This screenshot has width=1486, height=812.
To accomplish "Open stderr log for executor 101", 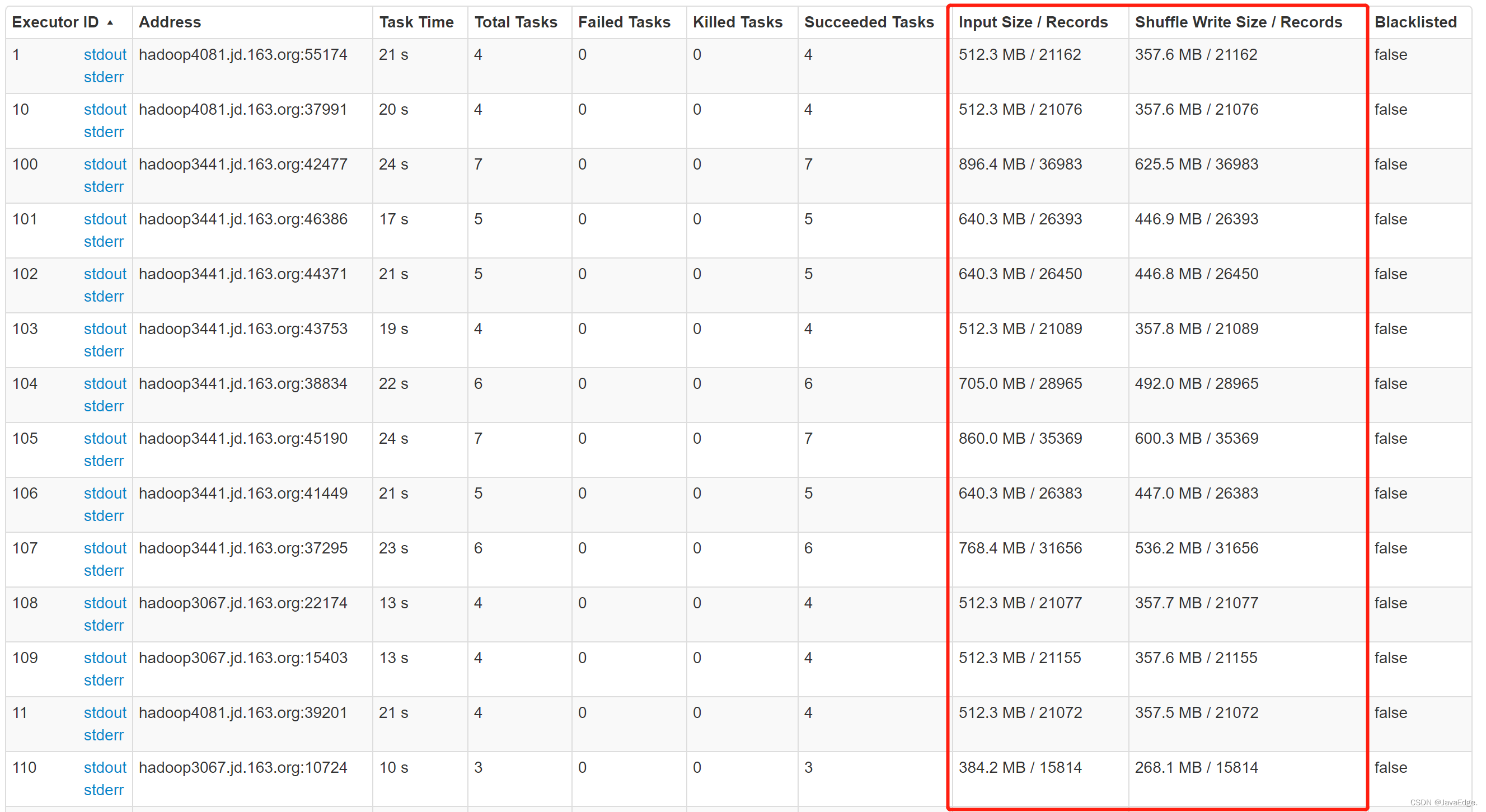I will [103, 241].
